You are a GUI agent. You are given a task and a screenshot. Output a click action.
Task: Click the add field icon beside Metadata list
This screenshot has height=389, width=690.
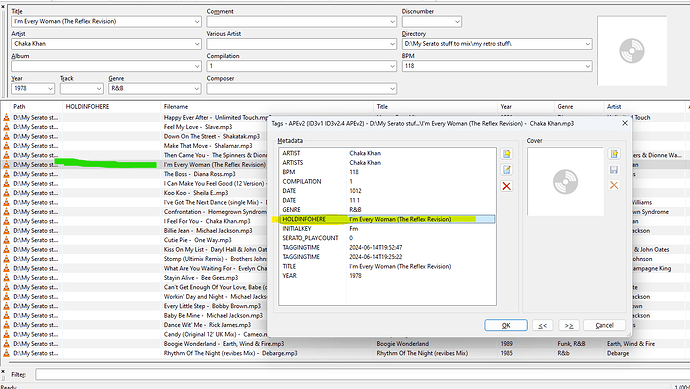(506, 154)
